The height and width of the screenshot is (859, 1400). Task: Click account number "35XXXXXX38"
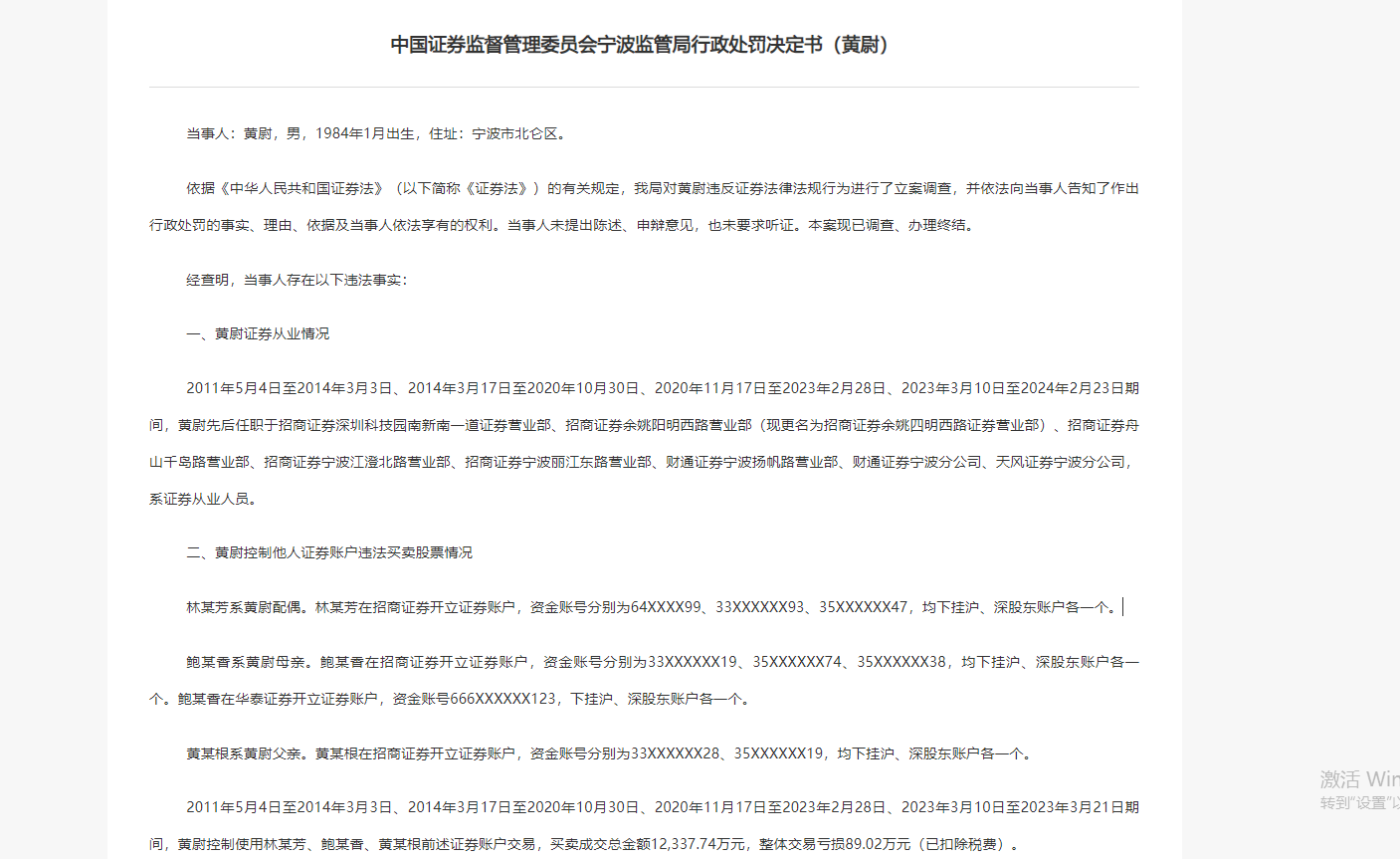902,662
